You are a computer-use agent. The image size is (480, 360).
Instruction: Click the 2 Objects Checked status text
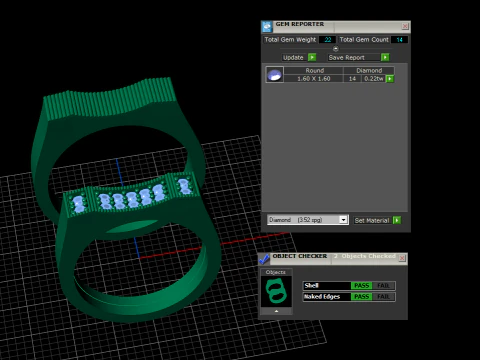click(x=365, y=256)
